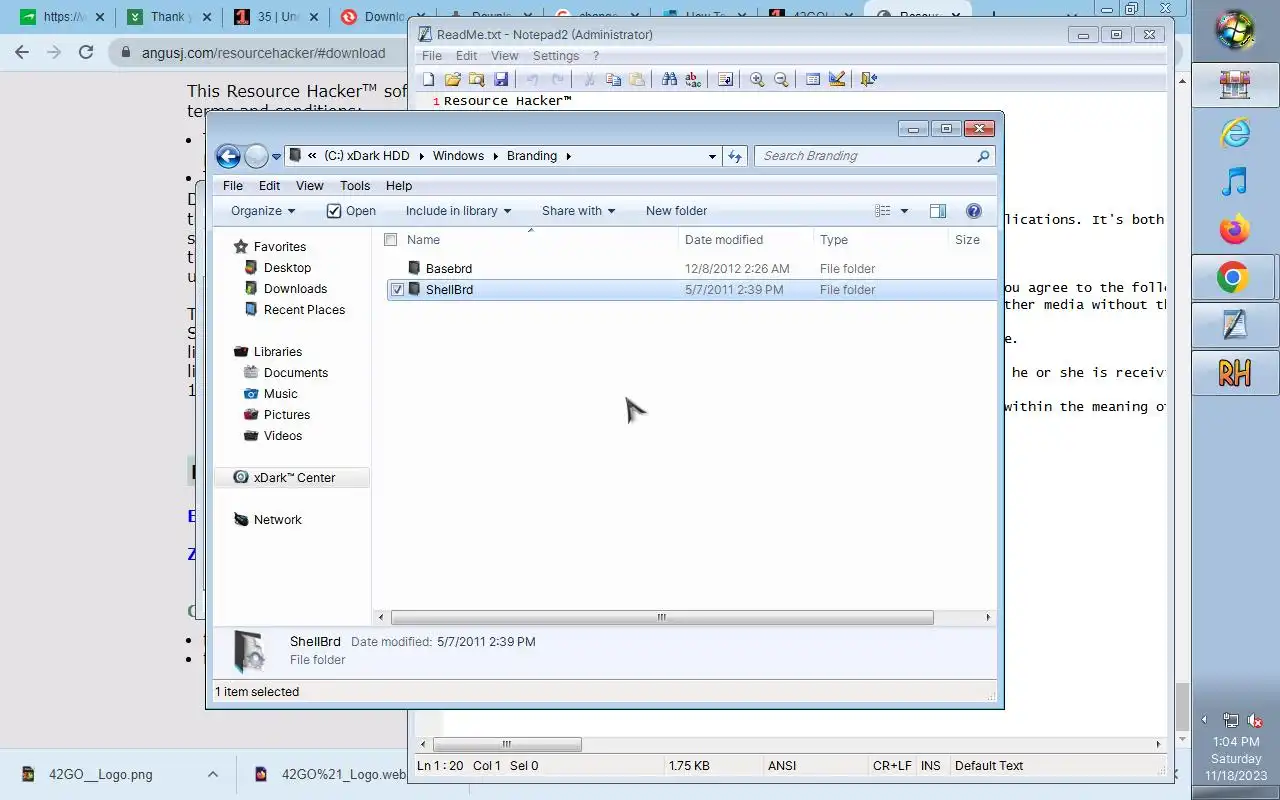Click the Customize Schemes icon in Notepad2
This screenshot has height=800, width=1280.
pos(837,79)
